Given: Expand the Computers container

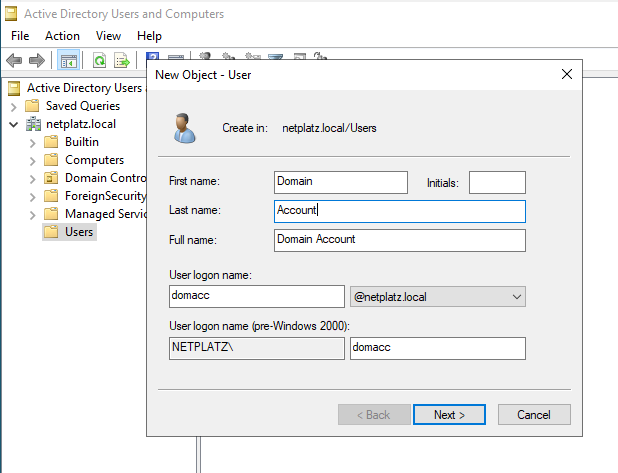Looking at the screenshot, I should (32, 161).
